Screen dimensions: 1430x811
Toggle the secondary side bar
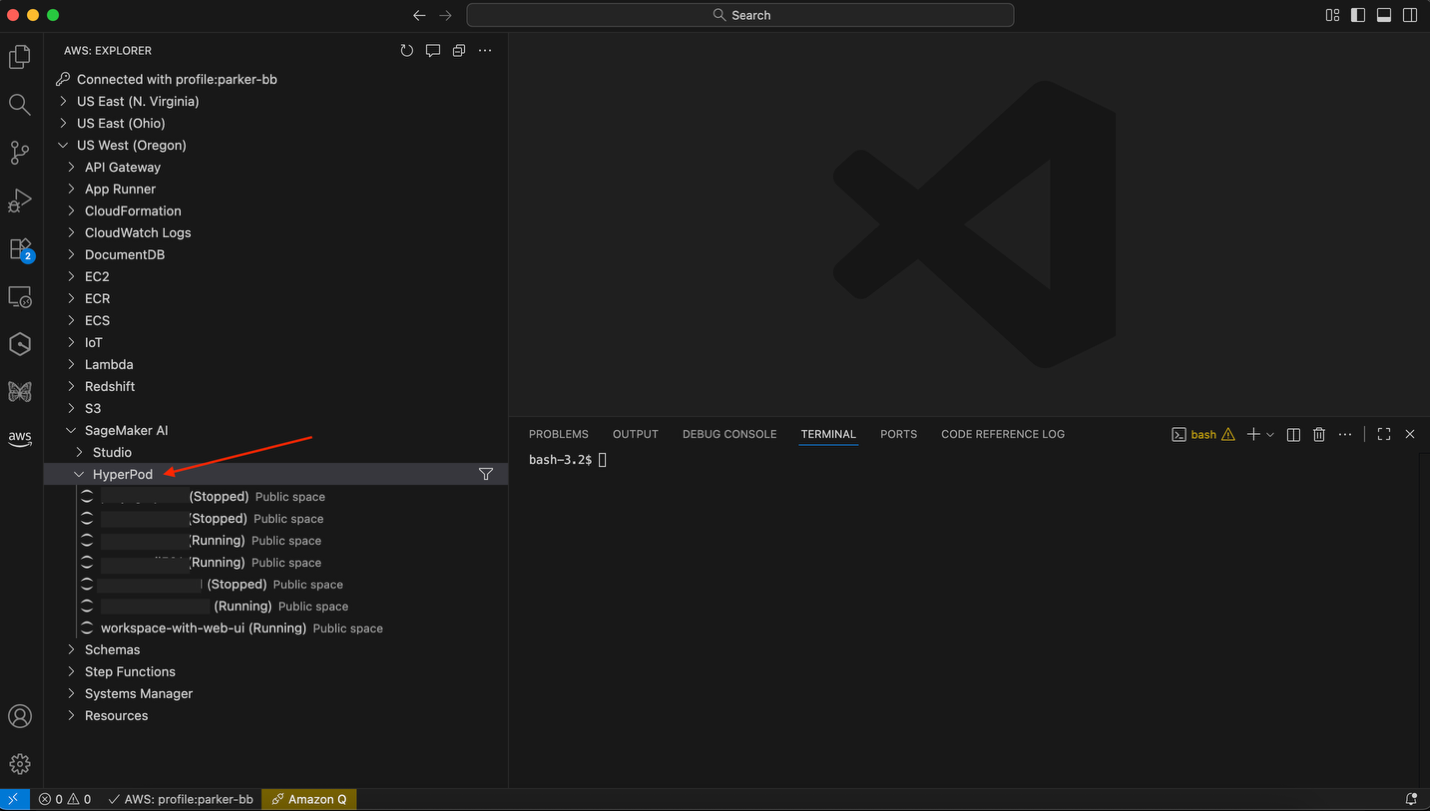coord(1410,15)
